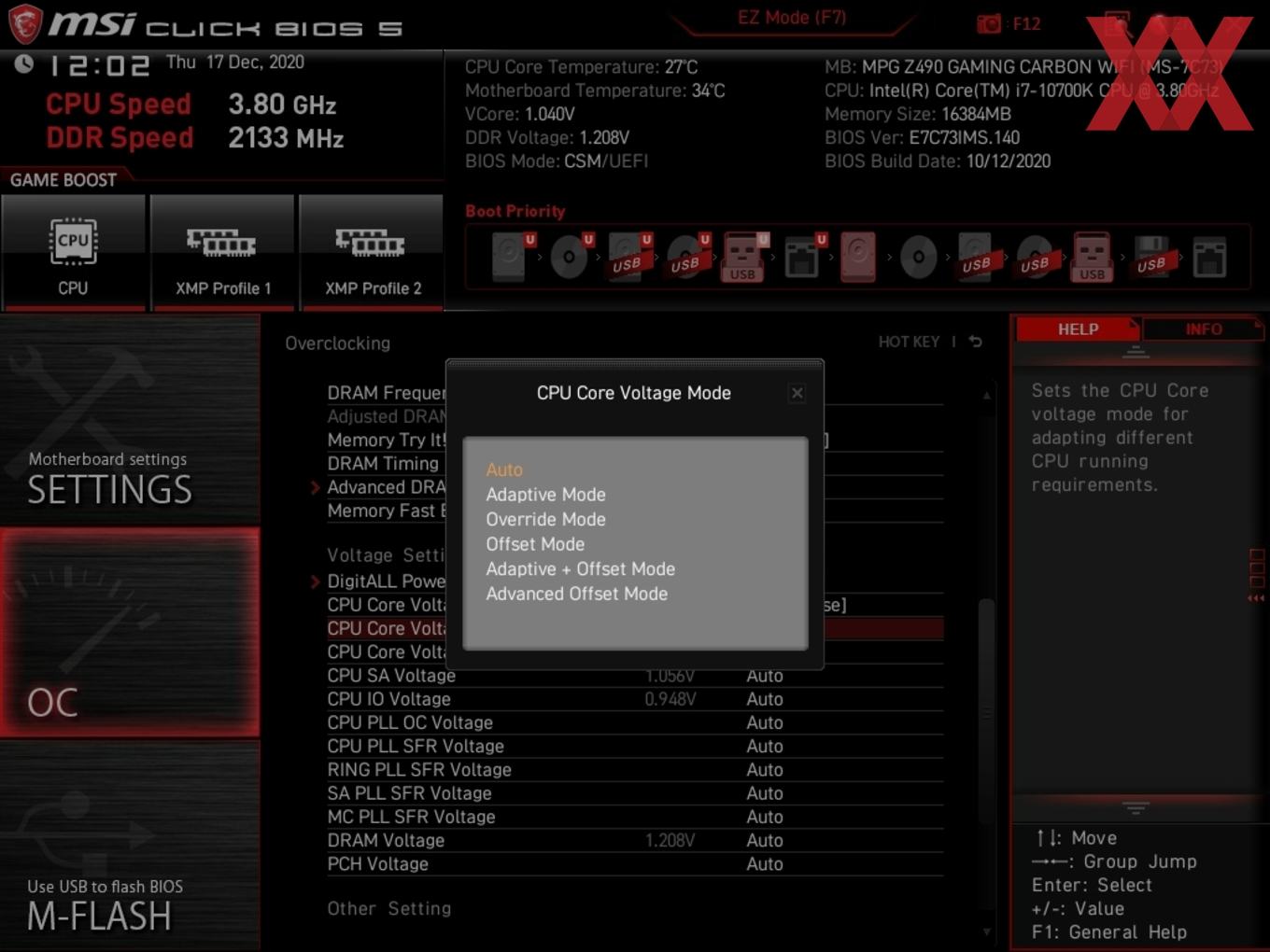
Task: Click the settings list scrollbar thumb
Action: [986, 711]
